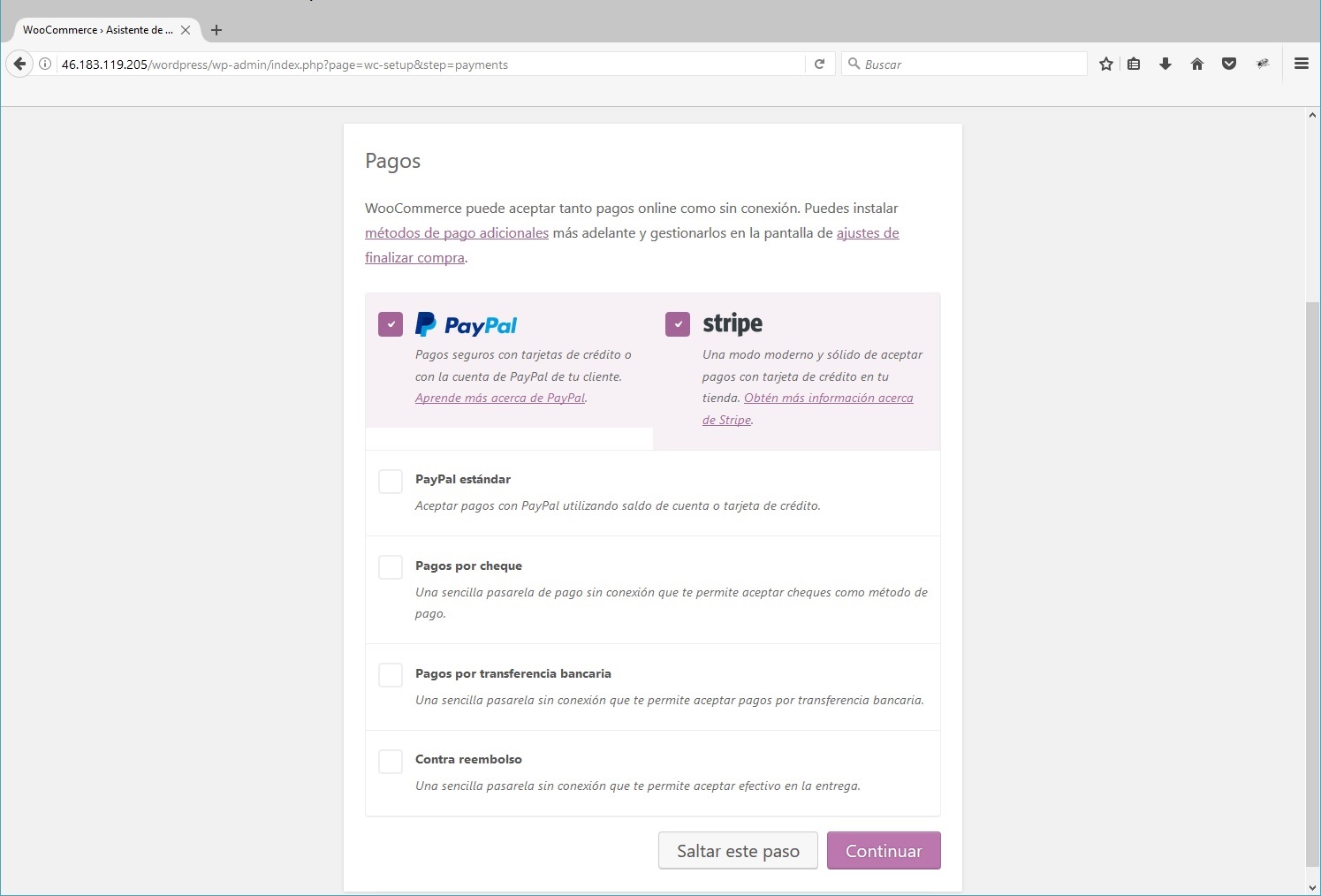This screenshot has width=1321, height=896.
Task: Focus the Buscar search field
Action: tap(965, 64)
